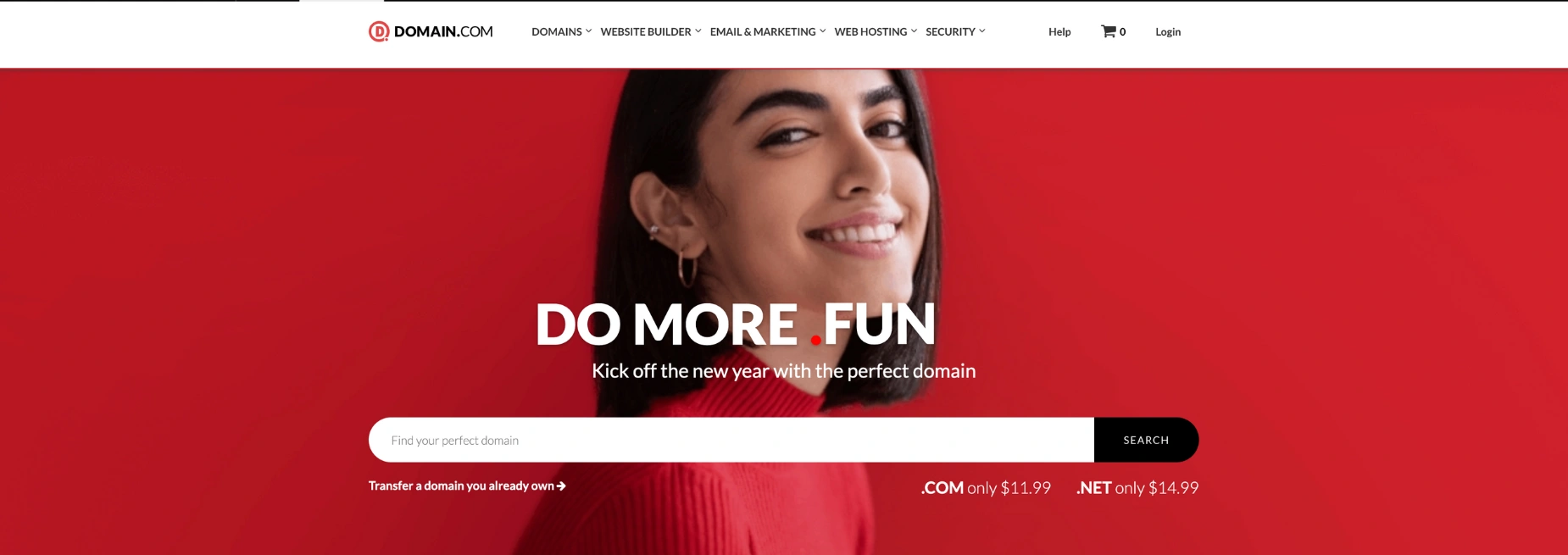
Task: Expand the chevron beside DOMAINS
Action: point(588,31)
